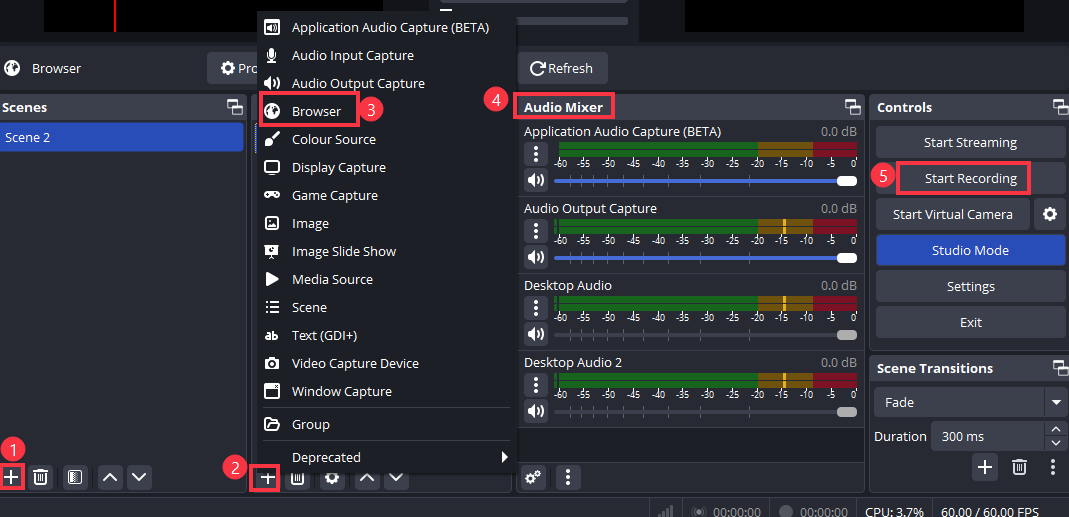Image resolution: width=1069 pixels, height=517 pixels.
Task: Mute Desktop Audio 2 speaker icon
Action: [x=536, y=411]
